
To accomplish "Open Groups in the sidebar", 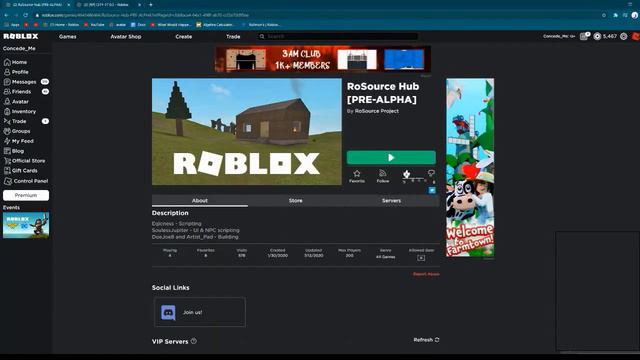I will [17, 131].
